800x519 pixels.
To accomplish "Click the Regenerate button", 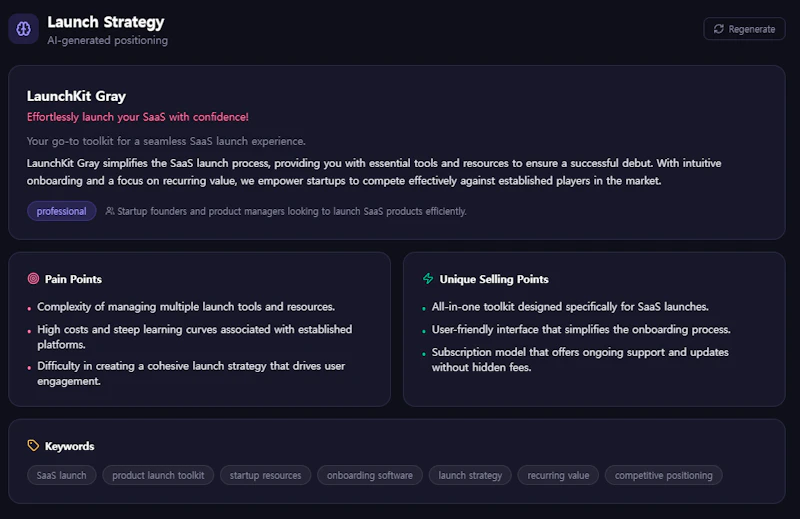I will click(744, 29).
